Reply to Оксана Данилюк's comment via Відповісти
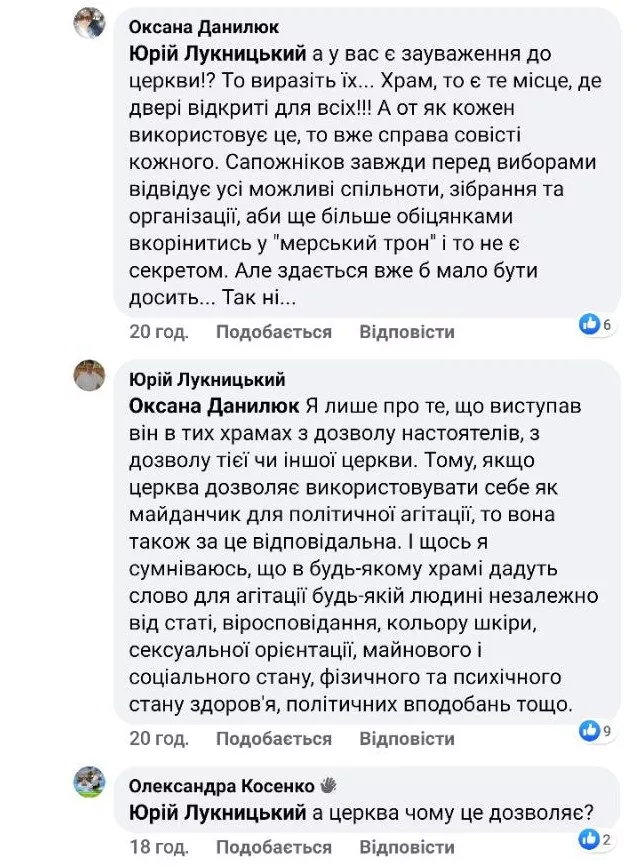 point(407,331)
